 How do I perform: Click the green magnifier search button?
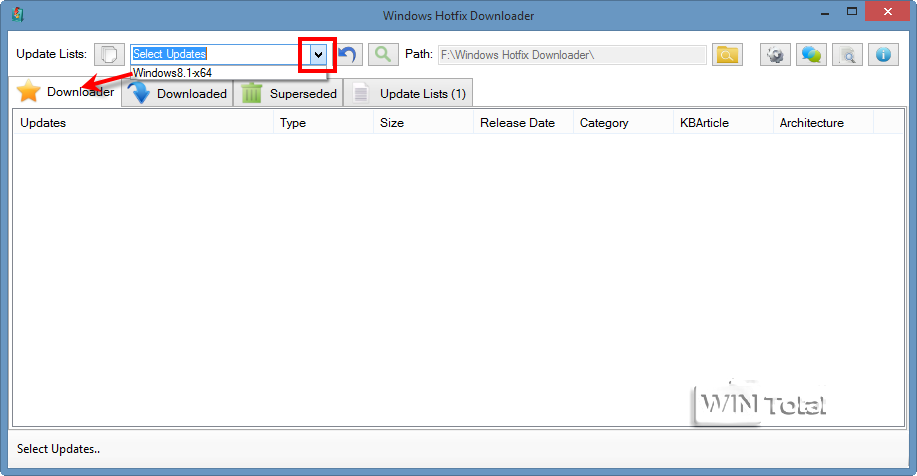click(383, 54)
